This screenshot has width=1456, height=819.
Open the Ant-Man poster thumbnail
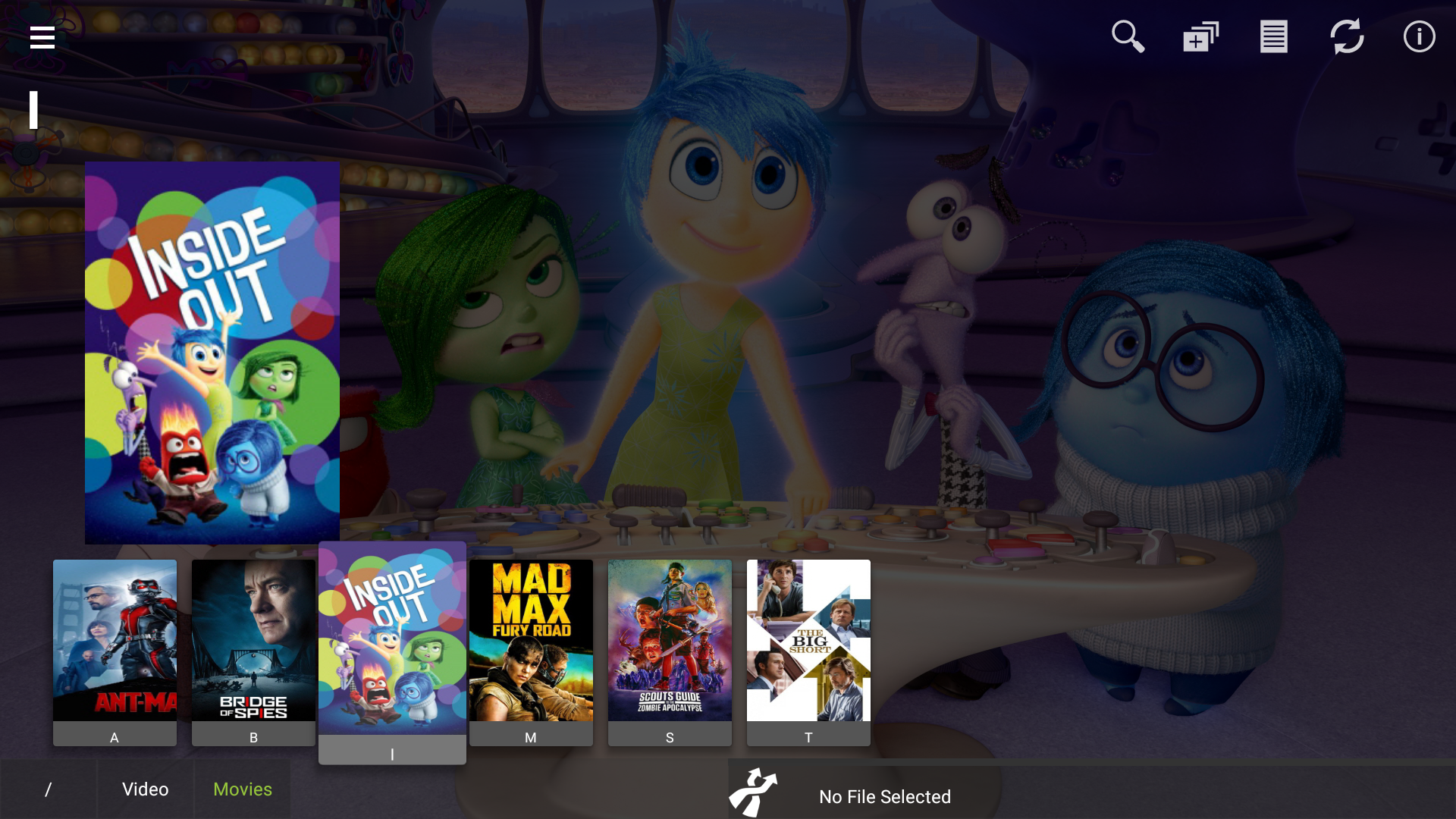click(x=115, y=640)
